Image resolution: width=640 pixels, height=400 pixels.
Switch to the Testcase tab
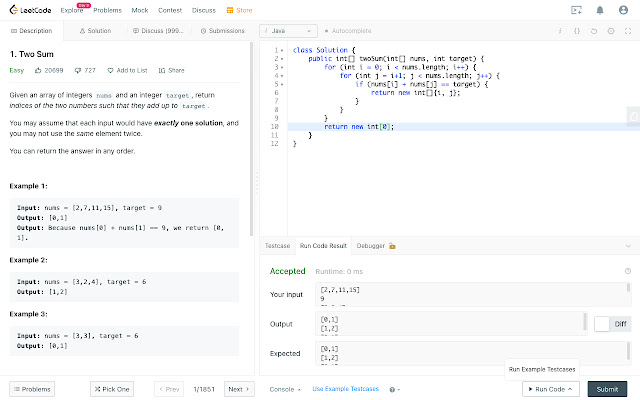[277, 246]
